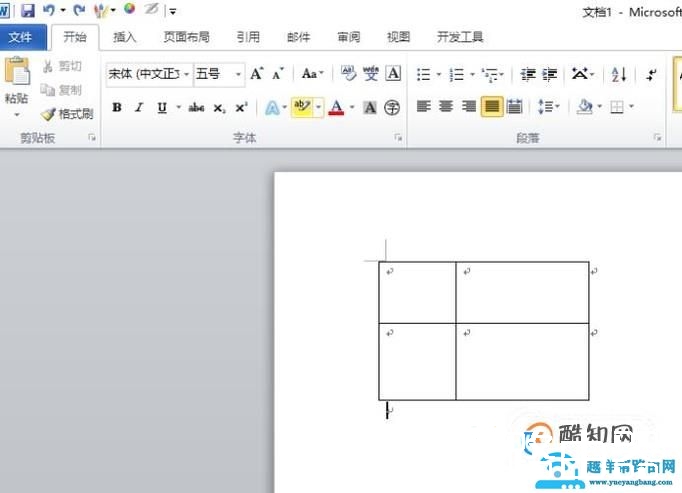Click inside the bottom-right table cell
Screen dimensions: 682x493
click(522, 362)
